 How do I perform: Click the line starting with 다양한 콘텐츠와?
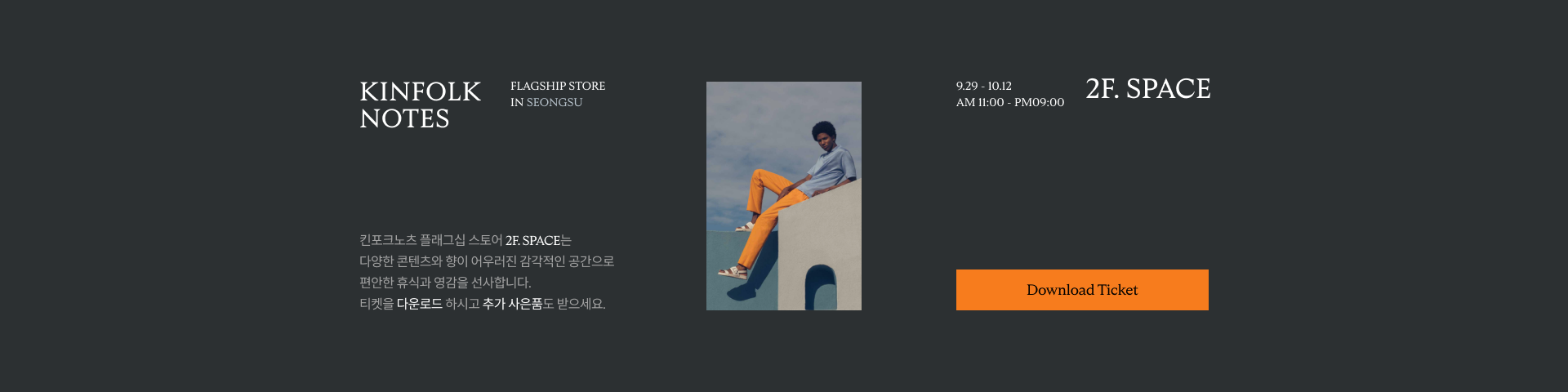point(487,261)
